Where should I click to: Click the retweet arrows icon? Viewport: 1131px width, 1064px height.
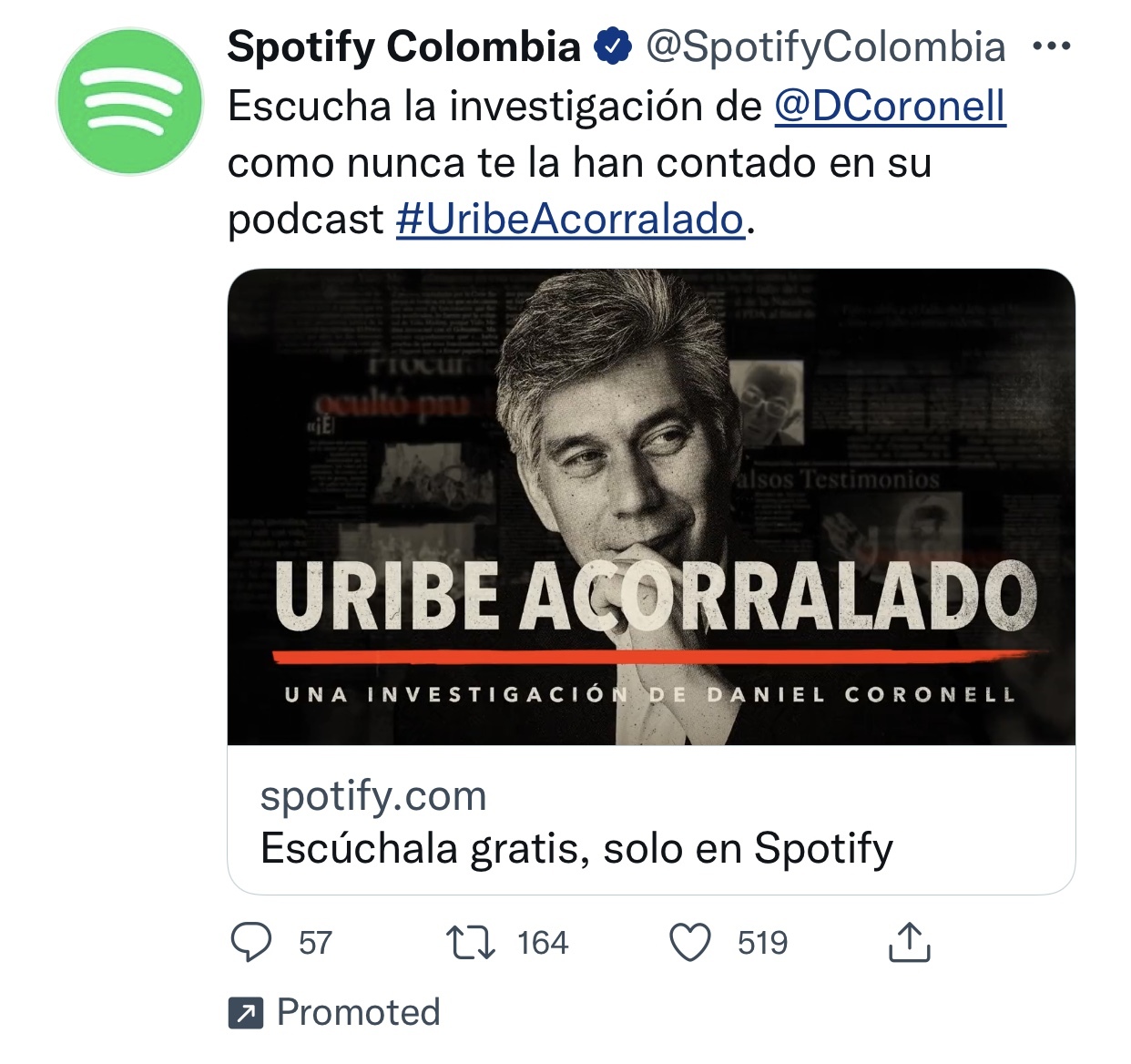[x=471, y=943]
